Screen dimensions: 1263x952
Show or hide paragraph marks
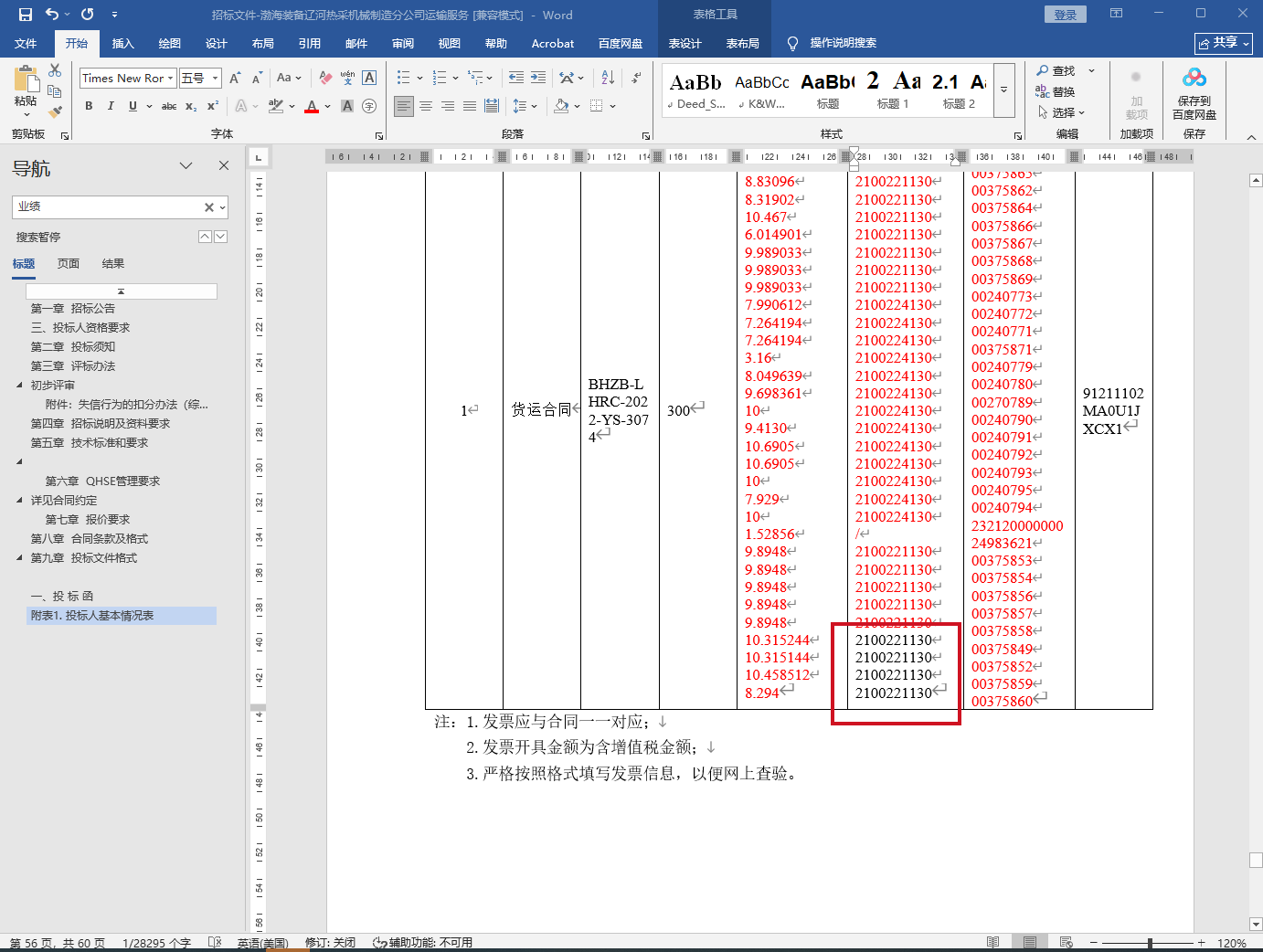pyautogui.click(x=636, y=78)
